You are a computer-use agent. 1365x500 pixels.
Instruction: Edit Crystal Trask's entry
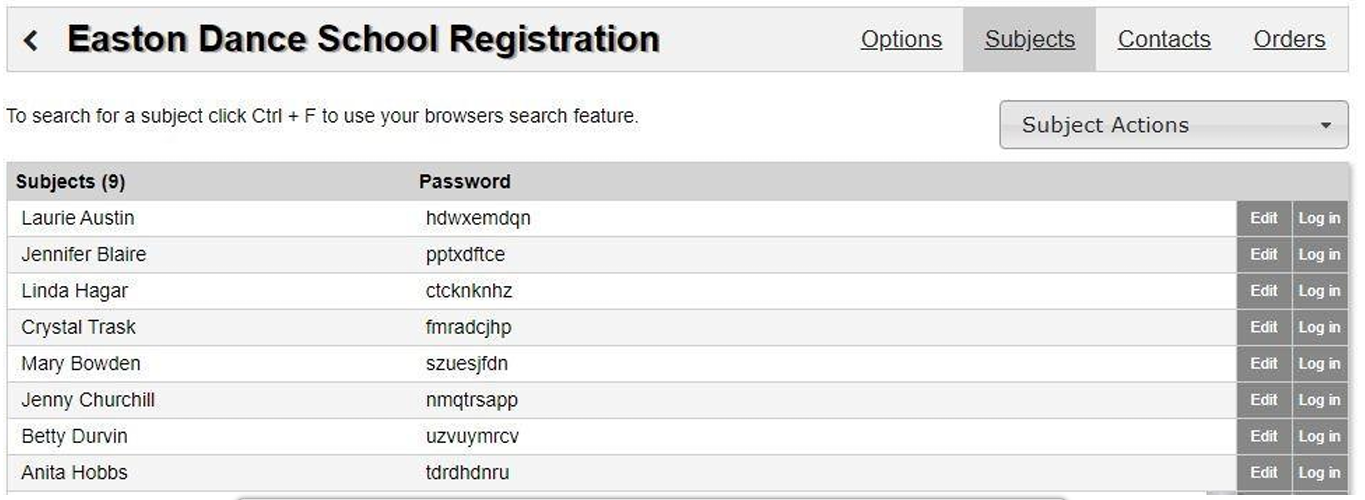(1264, 327)
